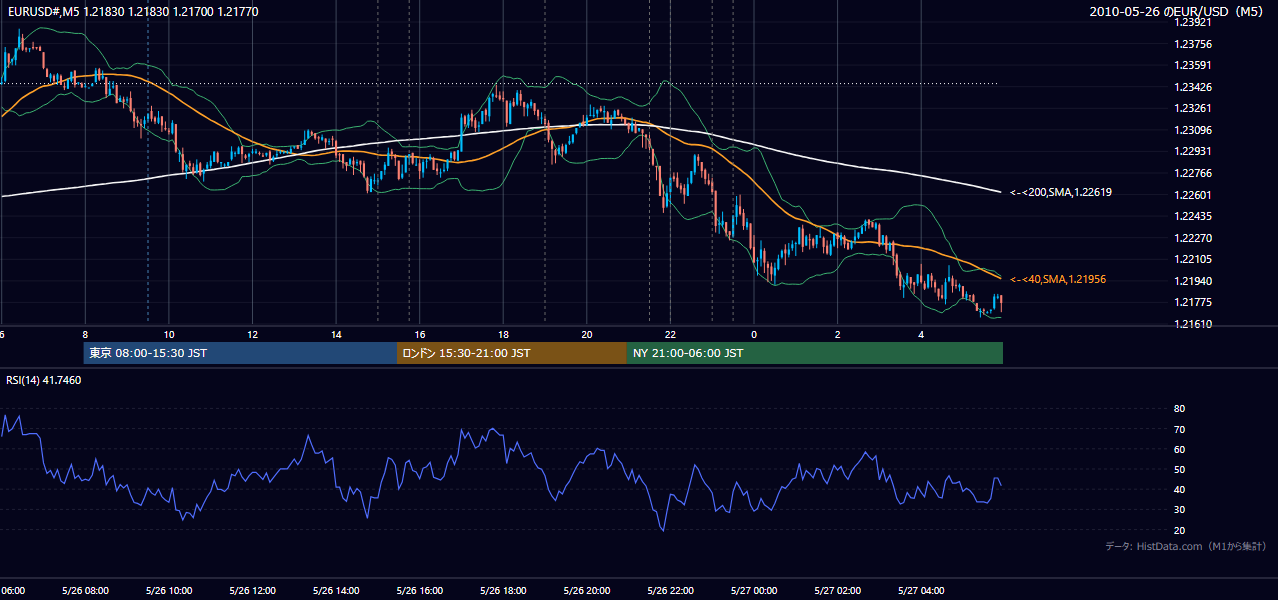
Task: Click RSI scale level 30
Action: (x=1180, y=510)
